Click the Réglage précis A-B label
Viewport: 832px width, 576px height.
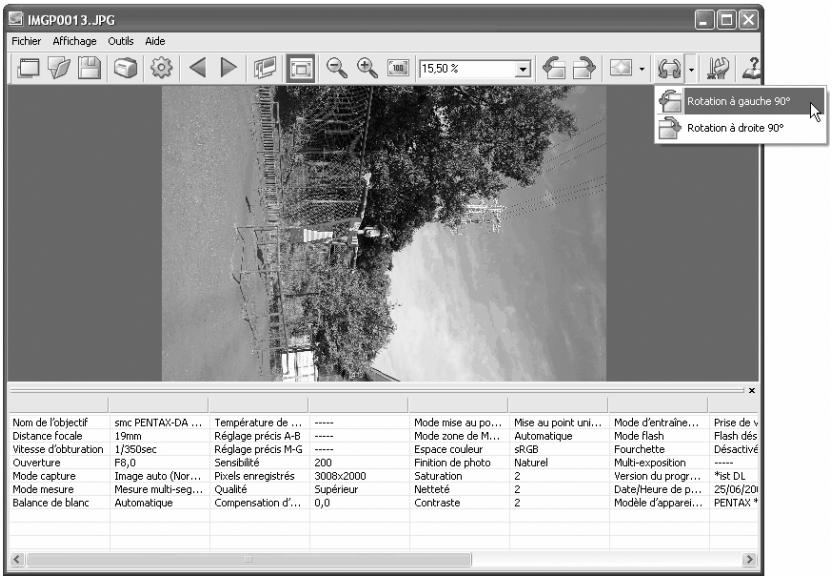point(257,436)
